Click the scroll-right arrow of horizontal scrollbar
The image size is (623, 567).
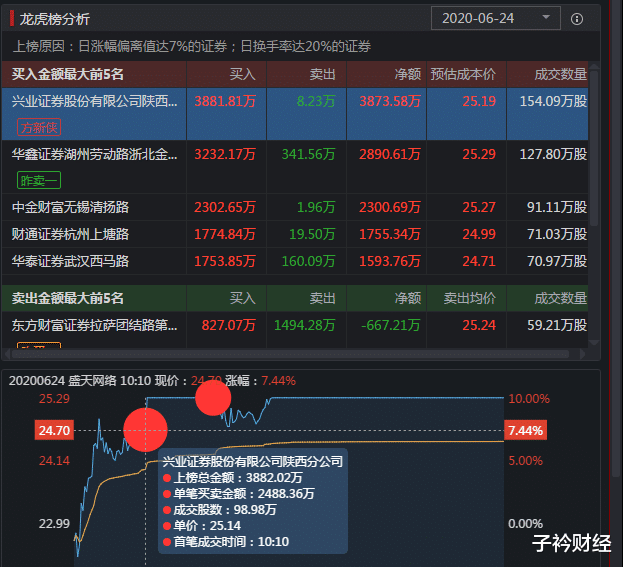coord(582,354)
